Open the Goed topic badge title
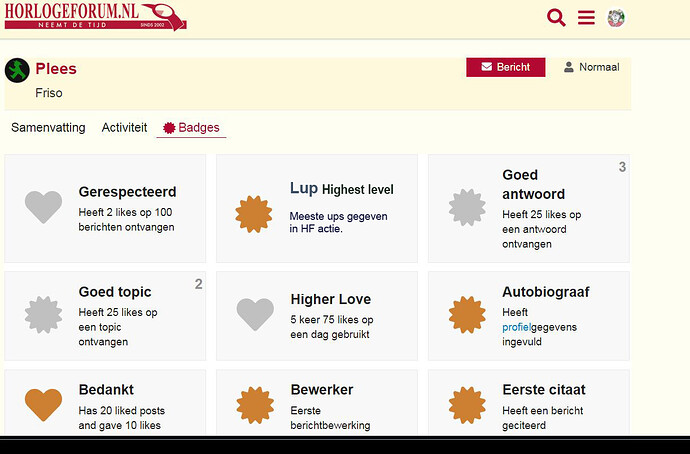The image size is (690, 454). tap(115, 292)
